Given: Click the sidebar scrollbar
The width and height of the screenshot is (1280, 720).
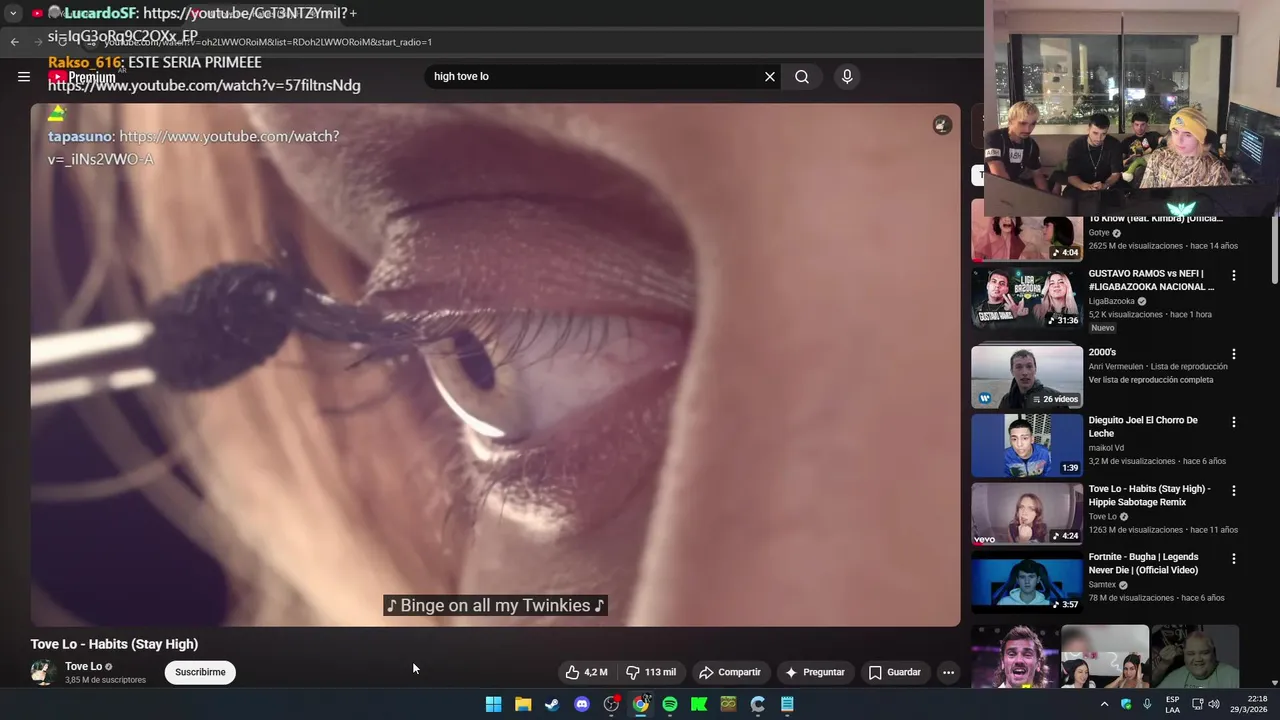Looking at the screenshot, I should click(1274, 250).
